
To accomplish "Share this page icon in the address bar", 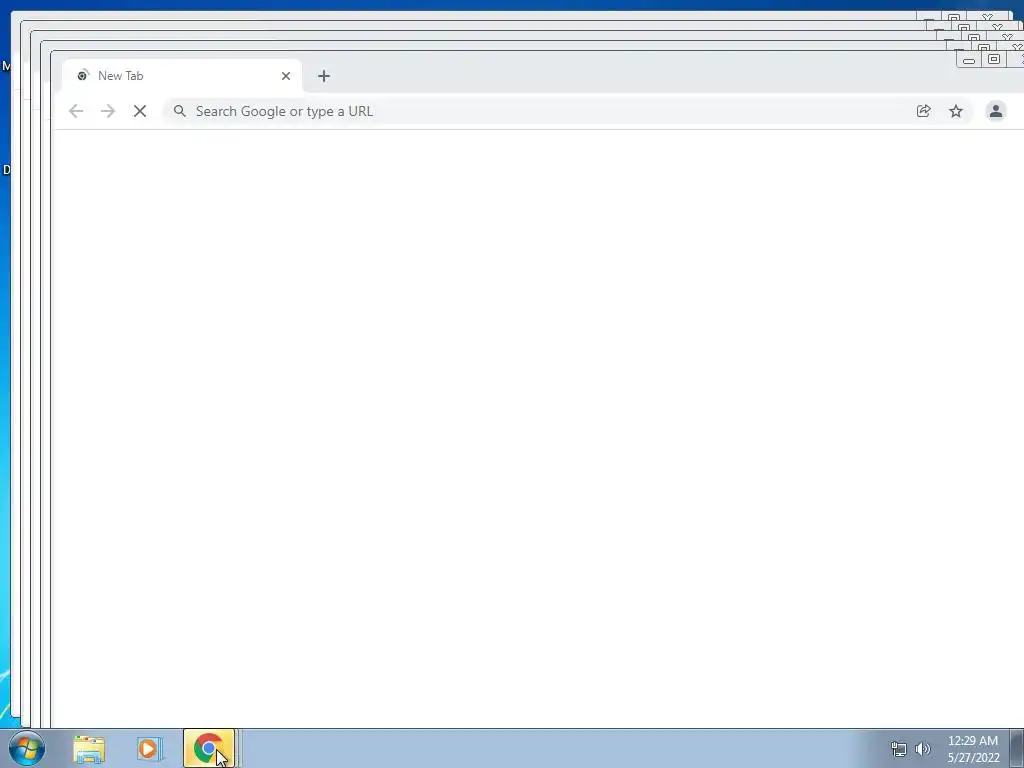I will pos(923,111).
